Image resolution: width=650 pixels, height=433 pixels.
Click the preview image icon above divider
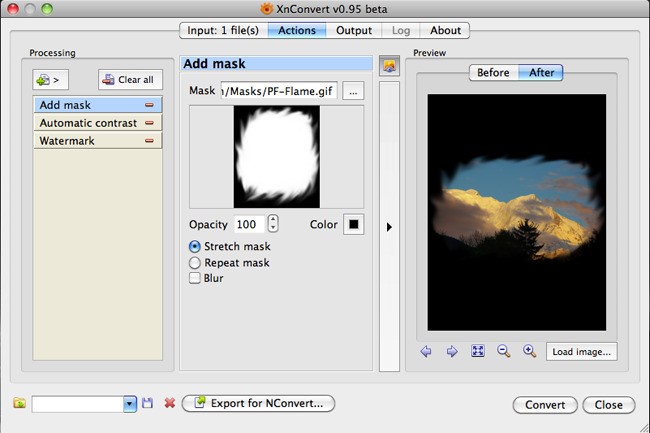coord(388,66)
